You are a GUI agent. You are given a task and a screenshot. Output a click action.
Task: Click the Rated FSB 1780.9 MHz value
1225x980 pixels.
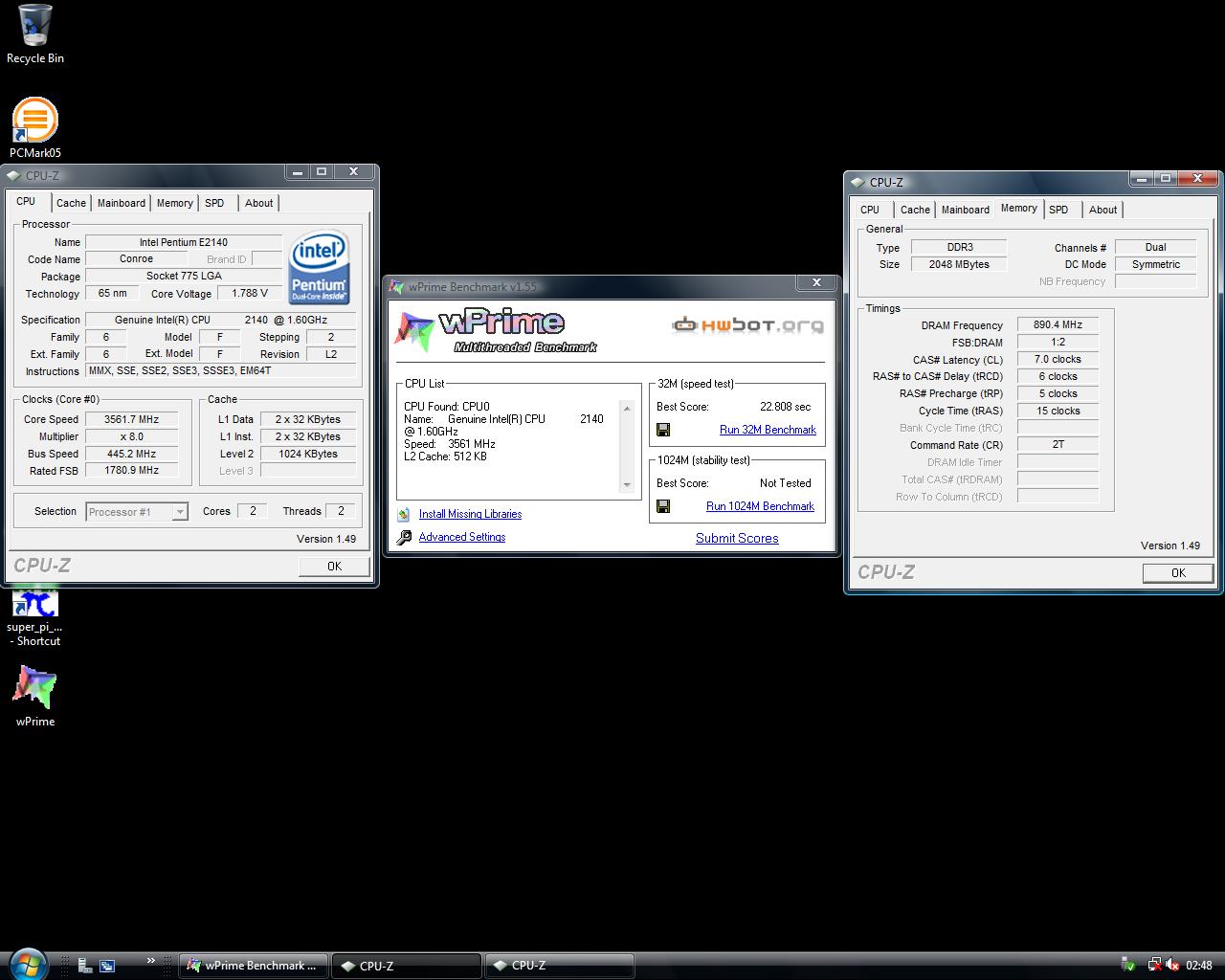[x=132, y=470]
